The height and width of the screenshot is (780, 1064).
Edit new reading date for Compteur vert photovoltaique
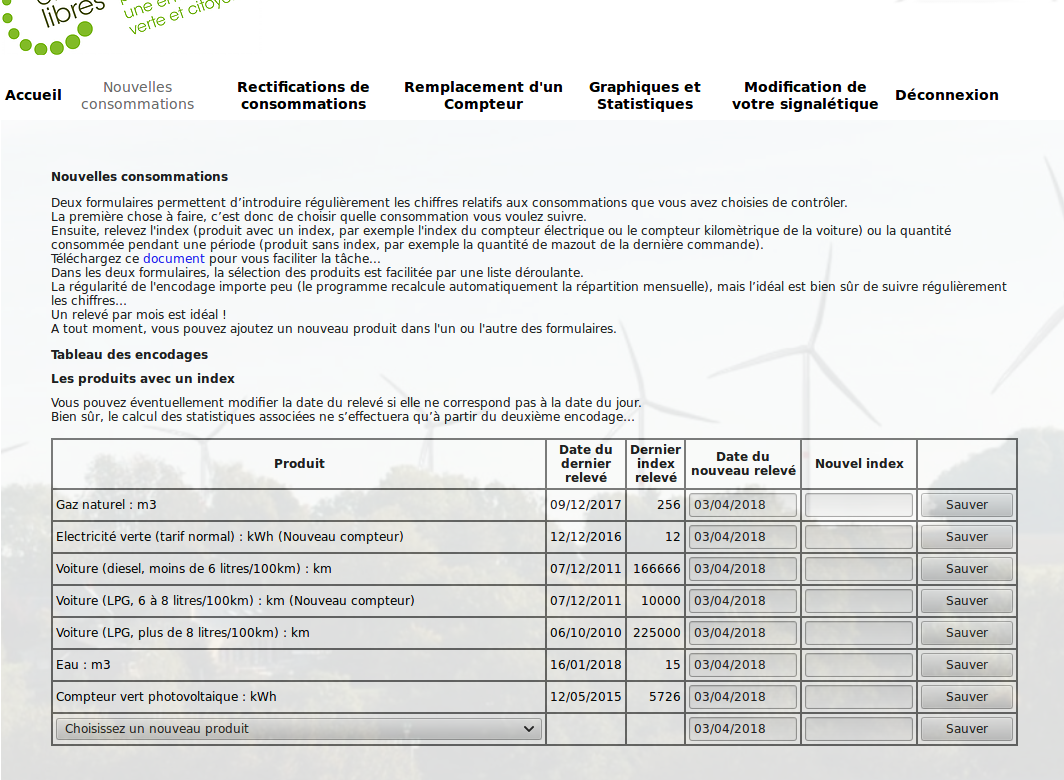743,697
